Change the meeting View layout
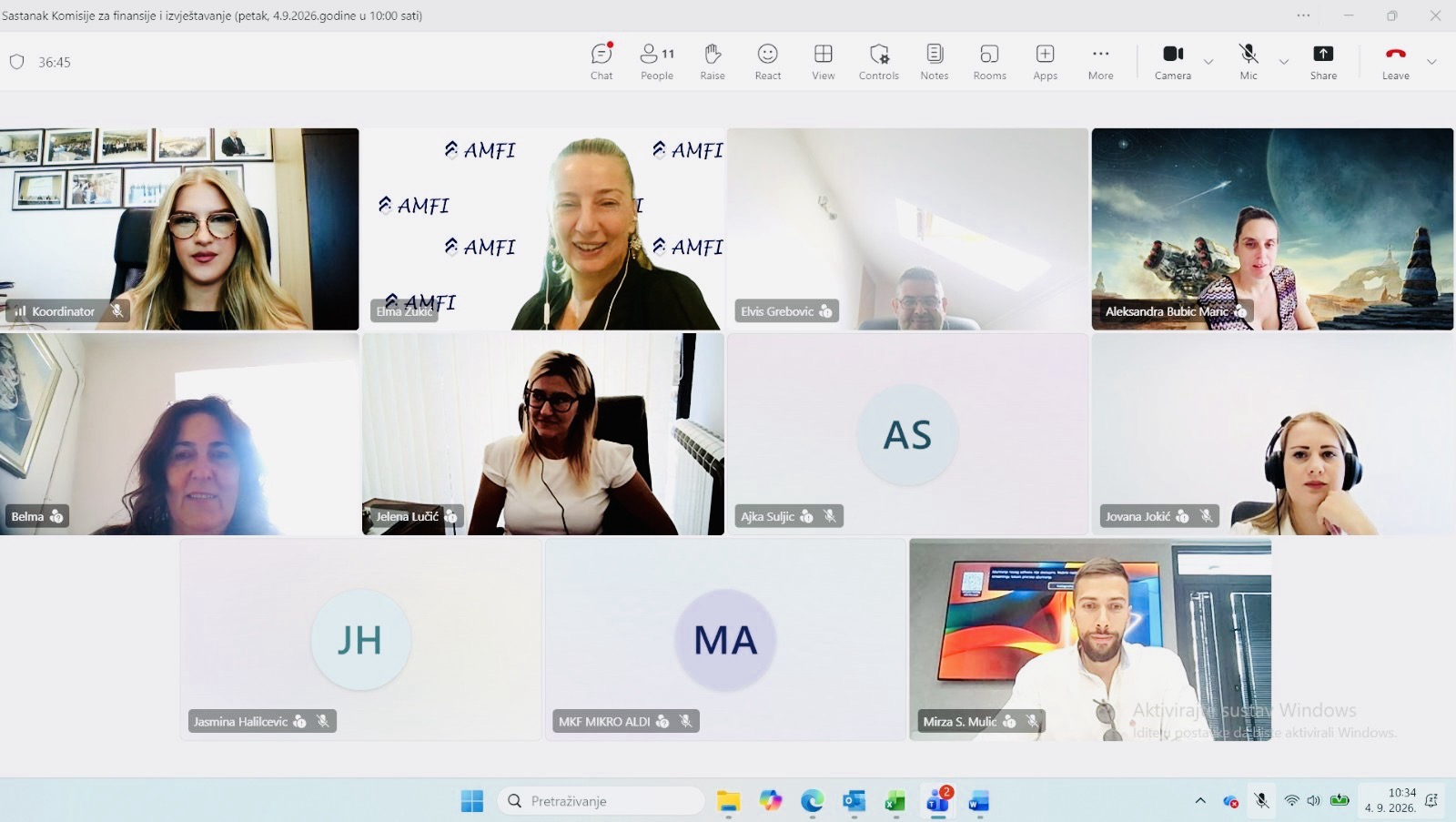This screenshot has width=1456, height=822. pos(824,62)
